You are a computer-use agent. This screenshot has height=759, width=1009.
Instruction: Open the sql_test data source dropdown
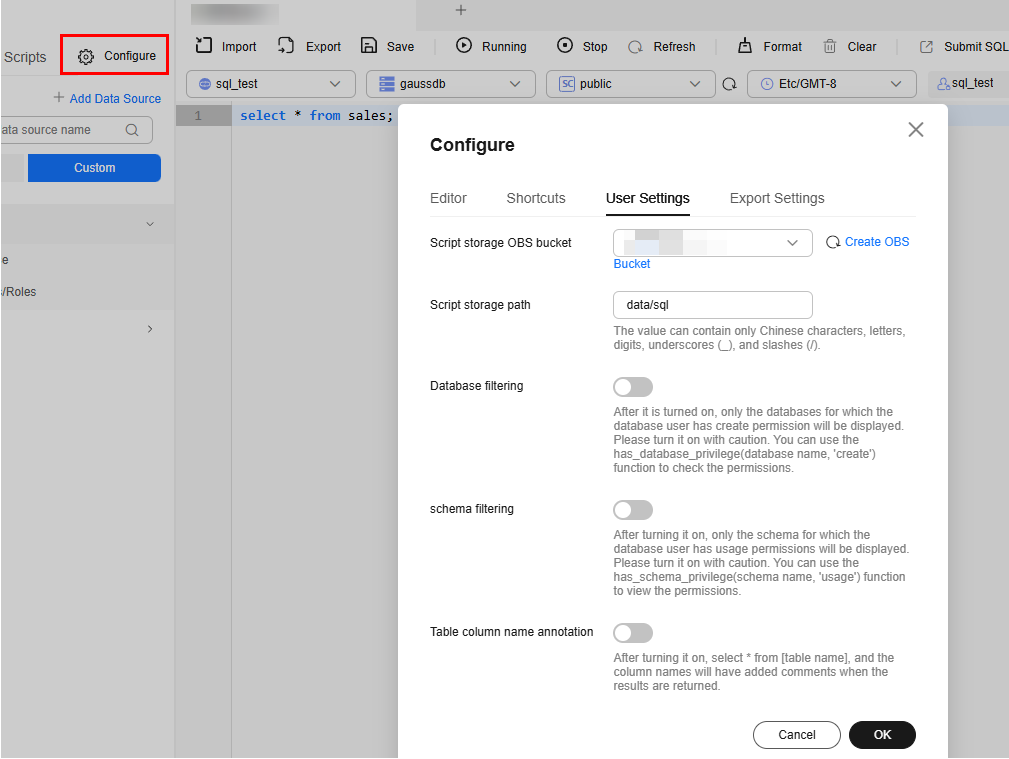coord(270,84)
